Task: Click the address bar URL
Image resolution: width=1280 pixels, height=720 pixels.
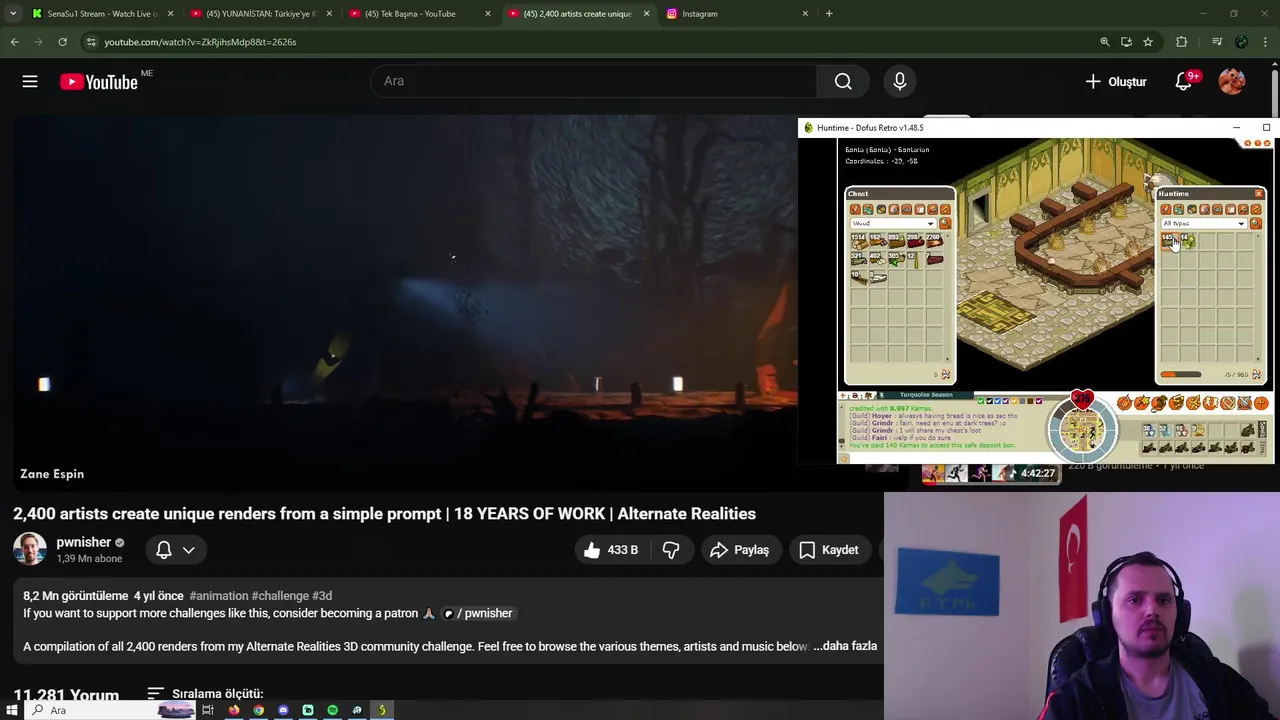Action: [200, 42]
